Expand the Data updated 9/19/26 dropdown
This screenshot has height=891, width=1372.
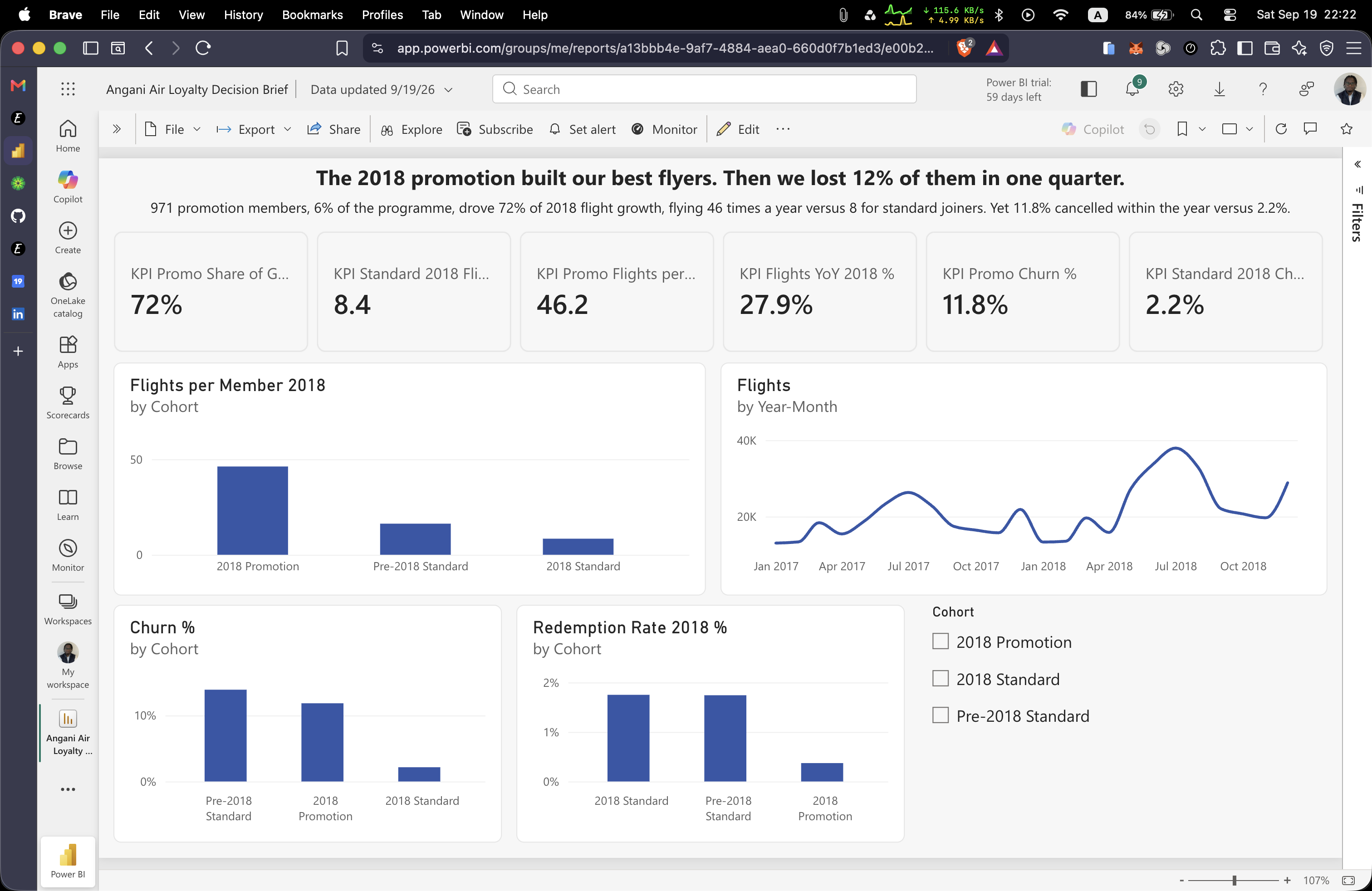click(382, 89)
